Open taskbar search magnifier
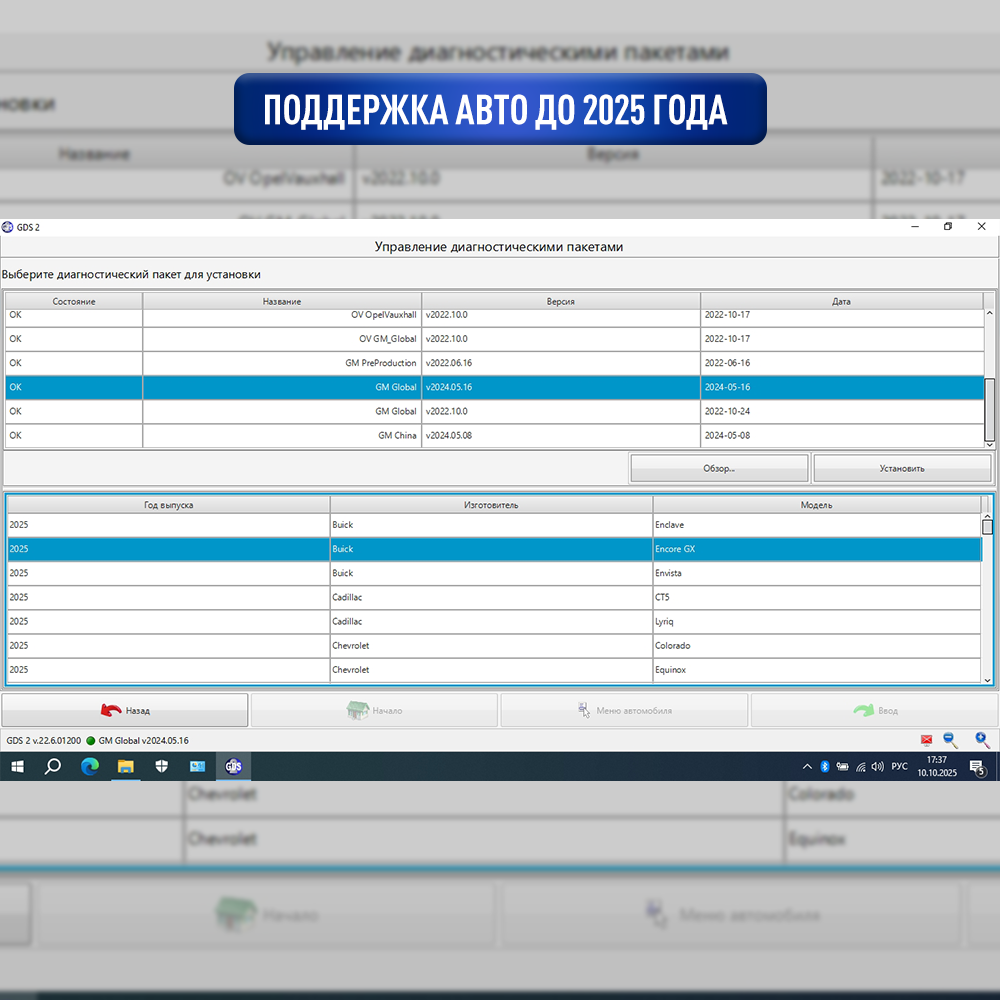 (53, 767)
